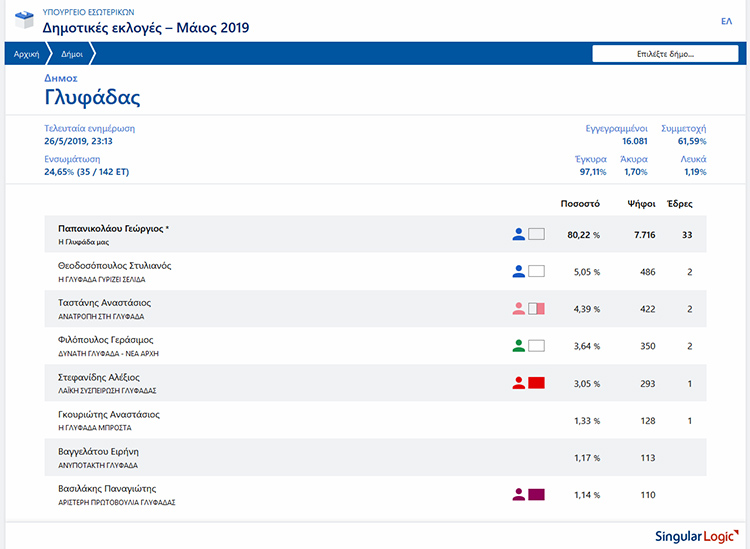Screen dimensions: 750x549
Task: Select candidate Παπανικολάου Γεώργιος
Action: [111, 229]
